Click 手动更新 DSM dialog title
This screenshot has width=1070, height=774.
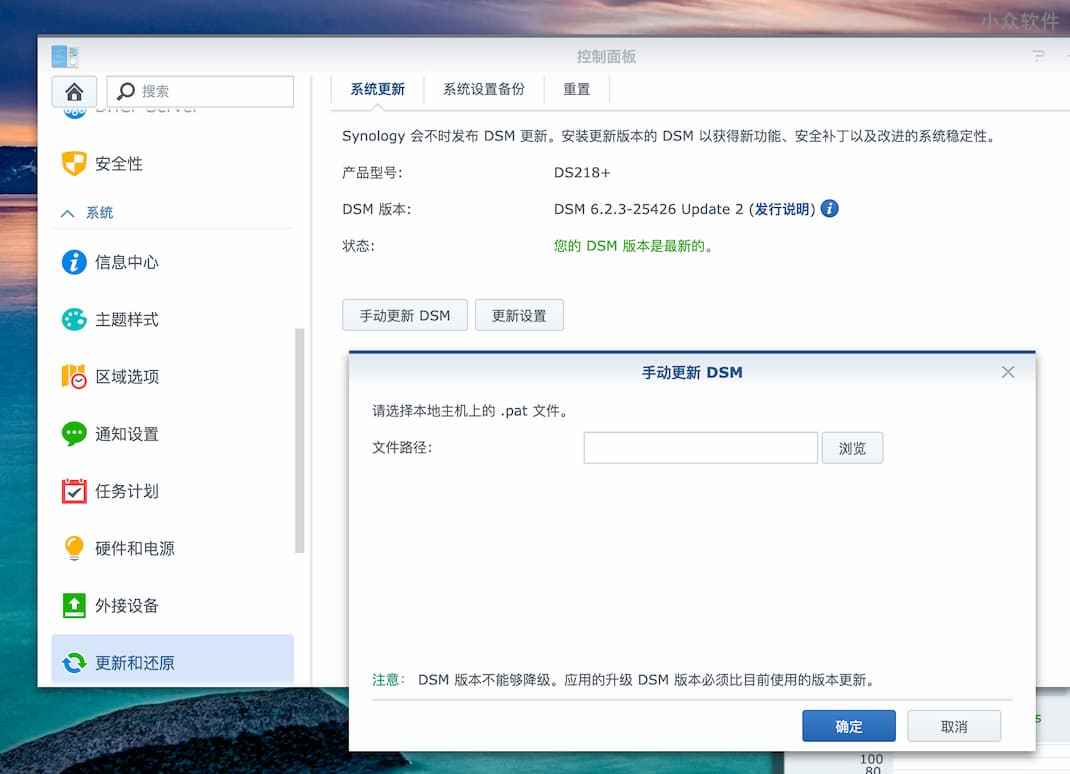click(692, 373)
